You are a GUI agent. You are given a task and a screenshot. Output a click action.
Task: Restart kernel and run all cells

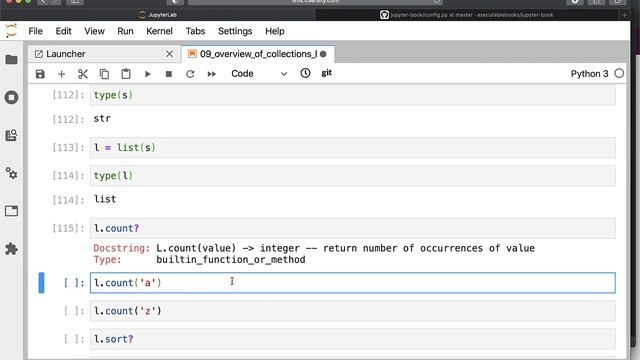pyautogui.click(x=211, y=74)
